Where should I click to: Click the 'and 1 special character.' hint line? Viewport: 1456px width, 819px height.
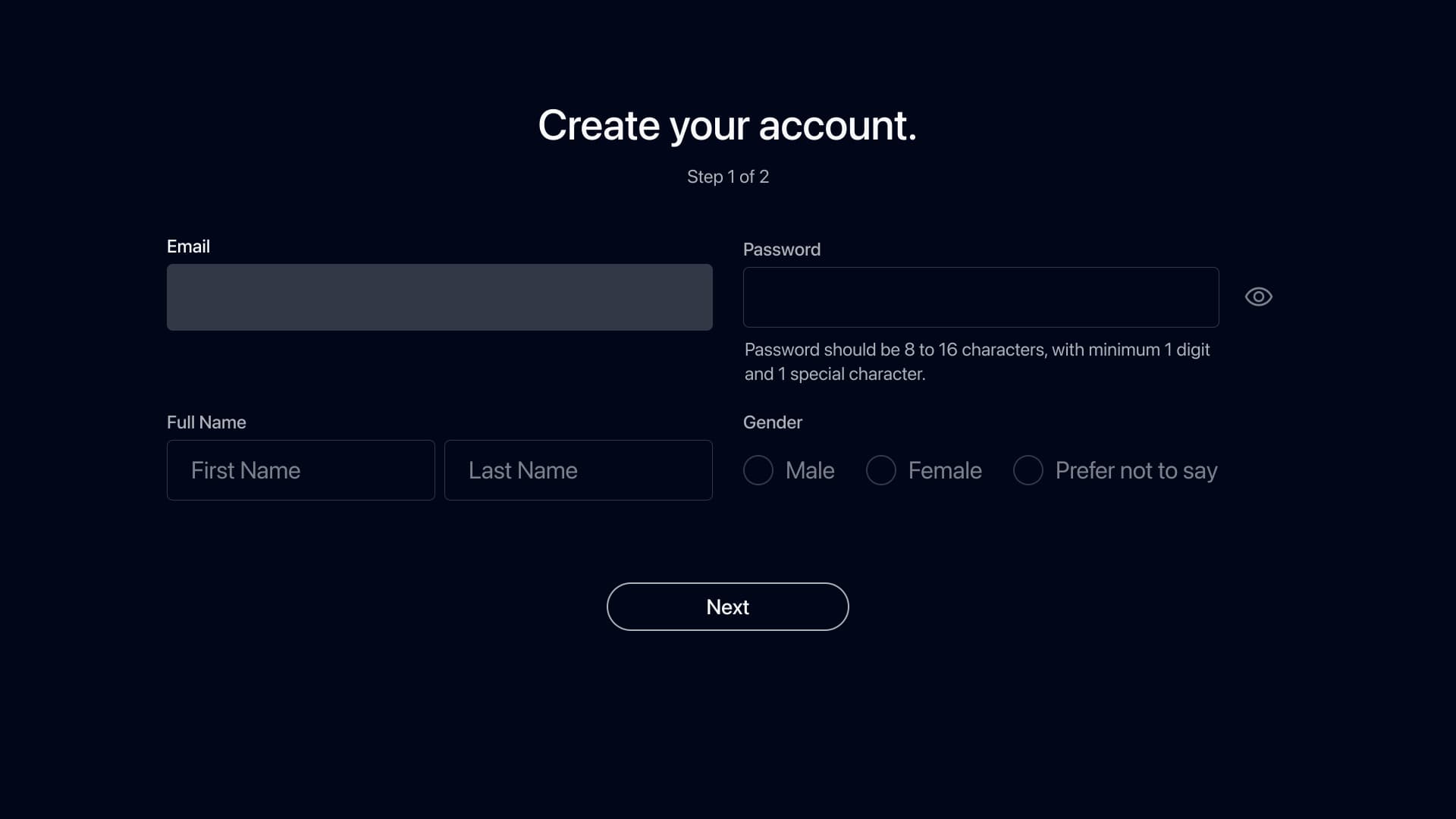click(834, 374)
